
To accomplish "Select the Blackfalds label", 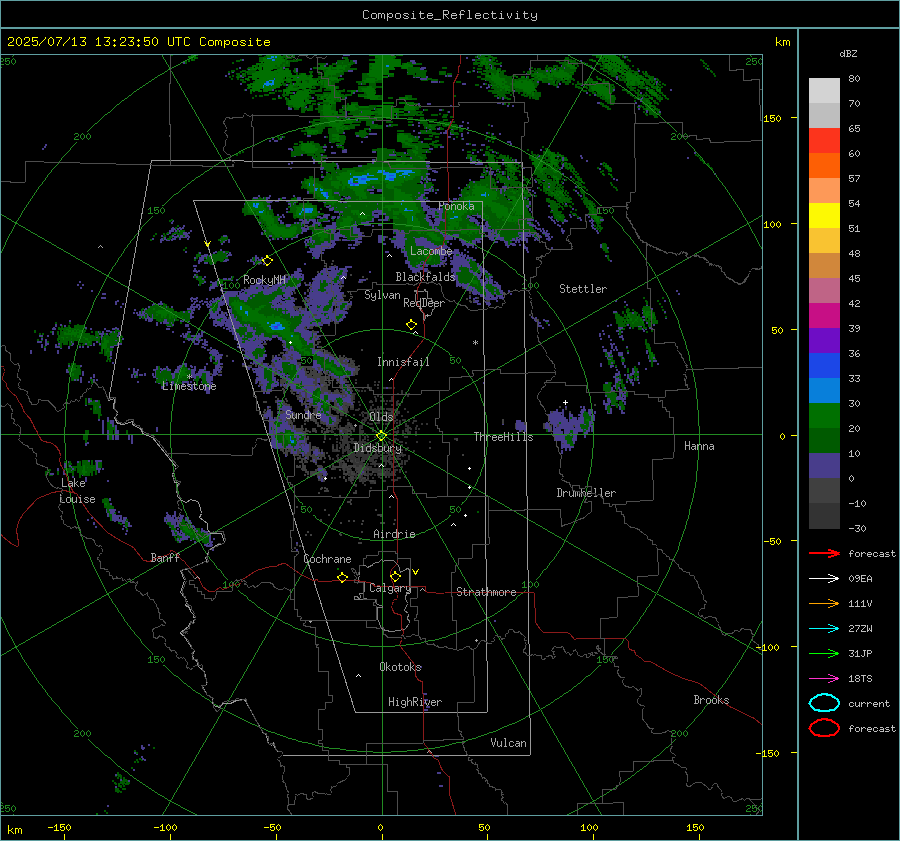I will coord(425,277).
